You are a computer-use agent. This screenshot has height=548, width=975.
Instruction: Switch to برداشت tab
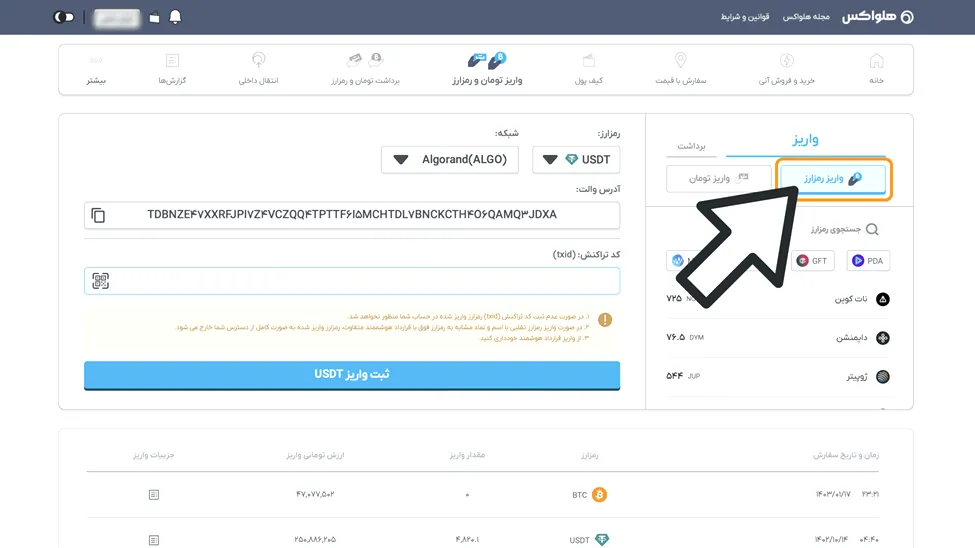[x=691, y=146]
